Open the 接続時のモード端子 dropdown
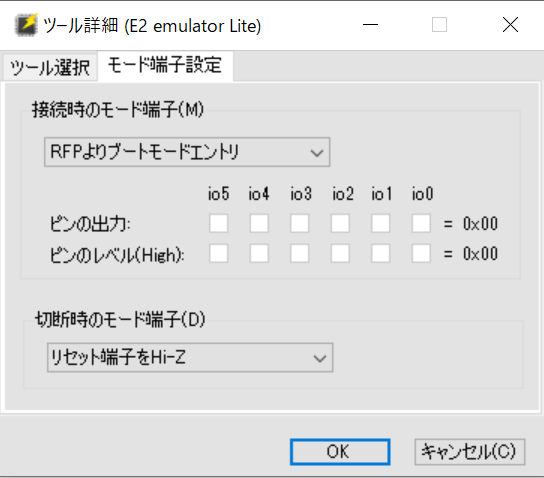 [187, 152]
